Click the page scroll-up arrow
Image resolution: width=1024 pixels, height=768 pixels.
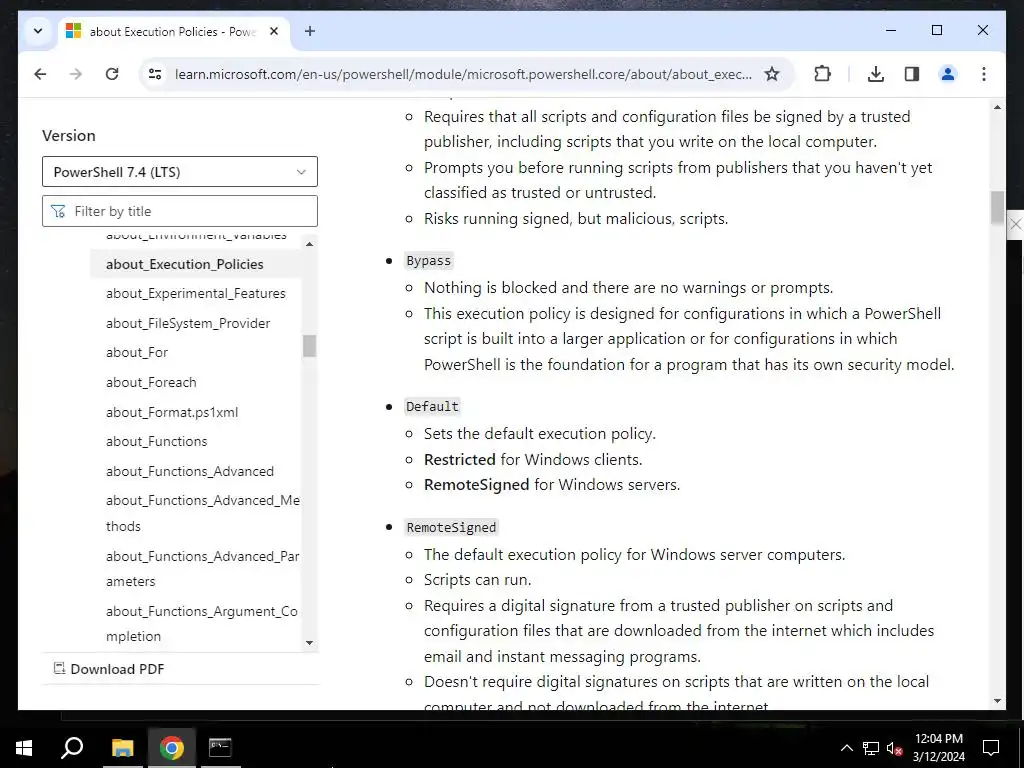tap(997, 107)
